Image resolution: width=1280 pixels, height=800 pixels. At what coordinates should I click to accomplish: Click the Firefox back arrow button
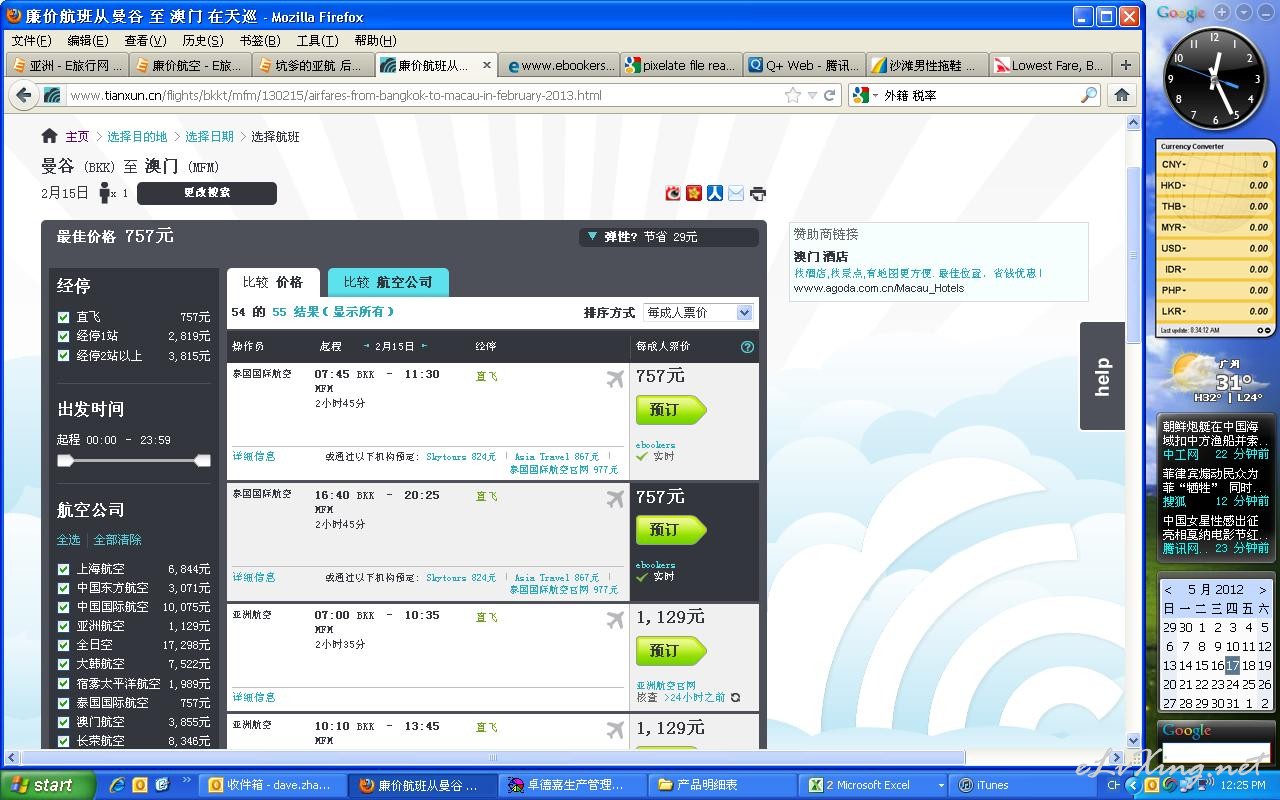23,95
